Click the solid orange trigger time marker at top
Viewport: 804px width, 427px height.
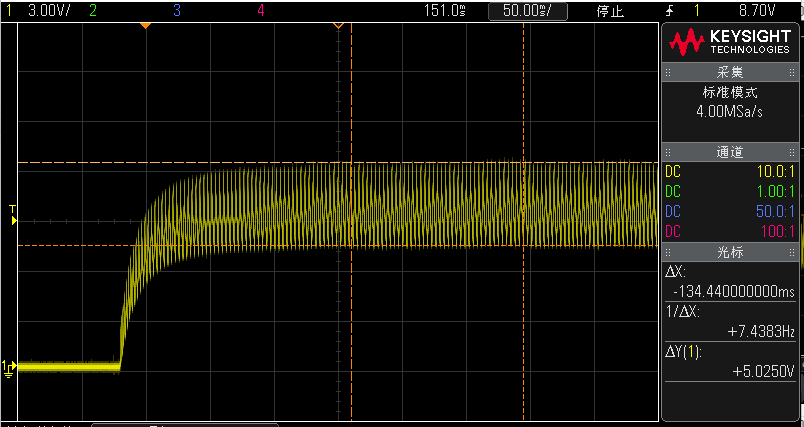pos(146,25)
